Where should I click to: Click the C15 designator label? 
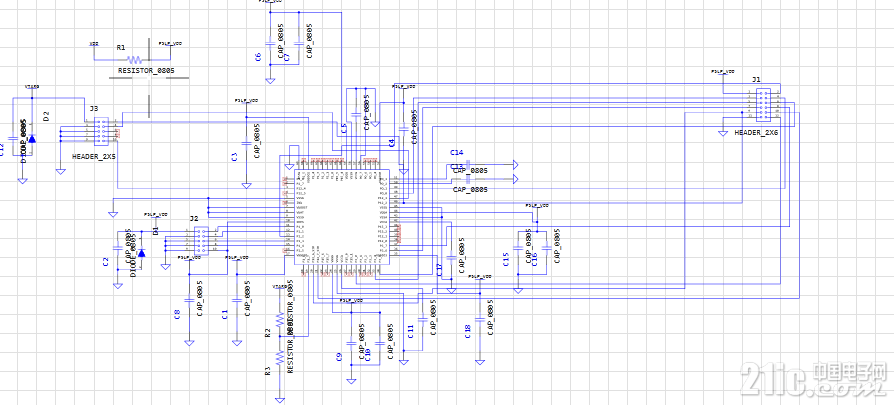coord(506,261)
